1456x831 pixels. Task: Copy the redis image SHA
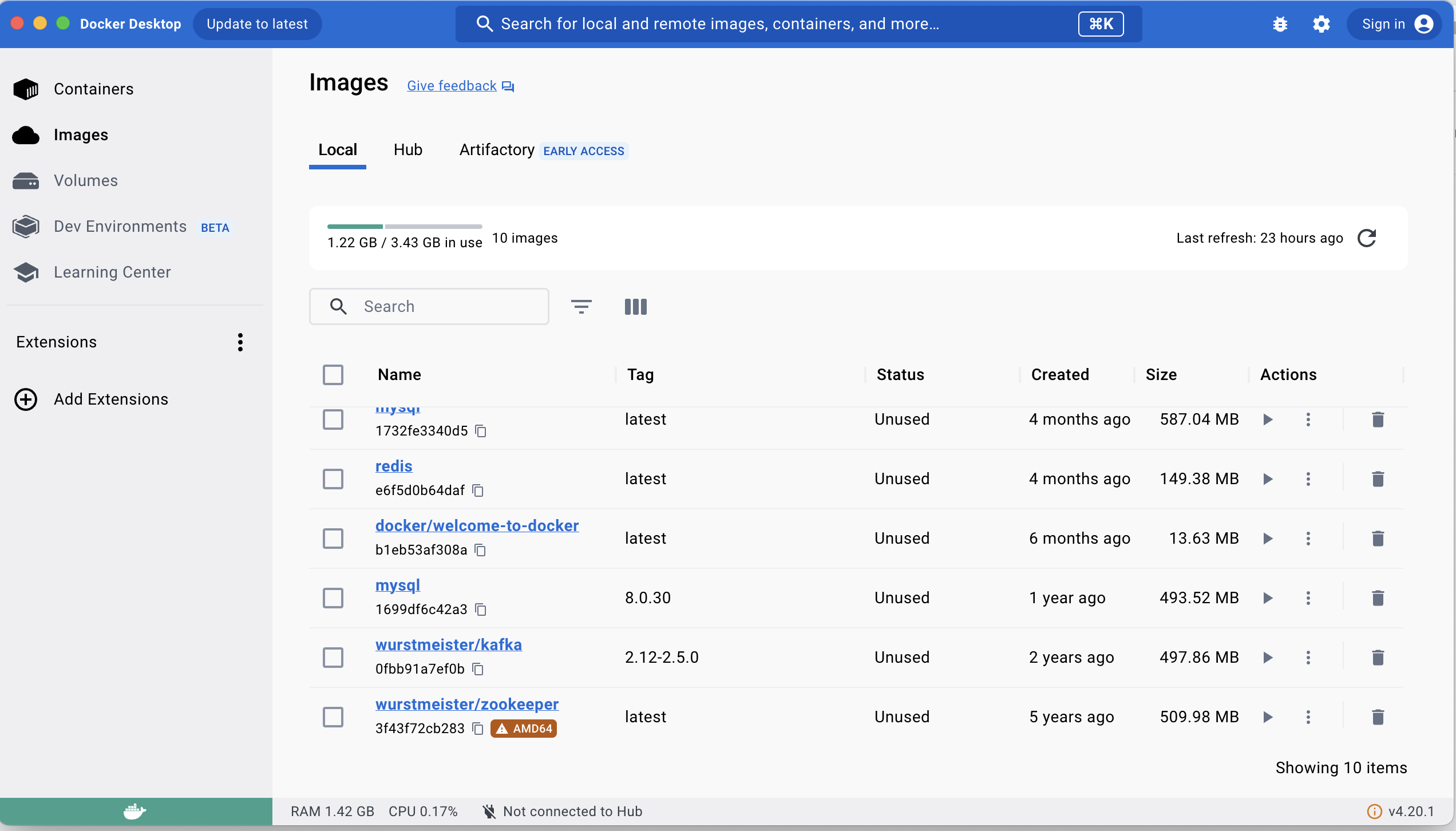tap(478, 490)
